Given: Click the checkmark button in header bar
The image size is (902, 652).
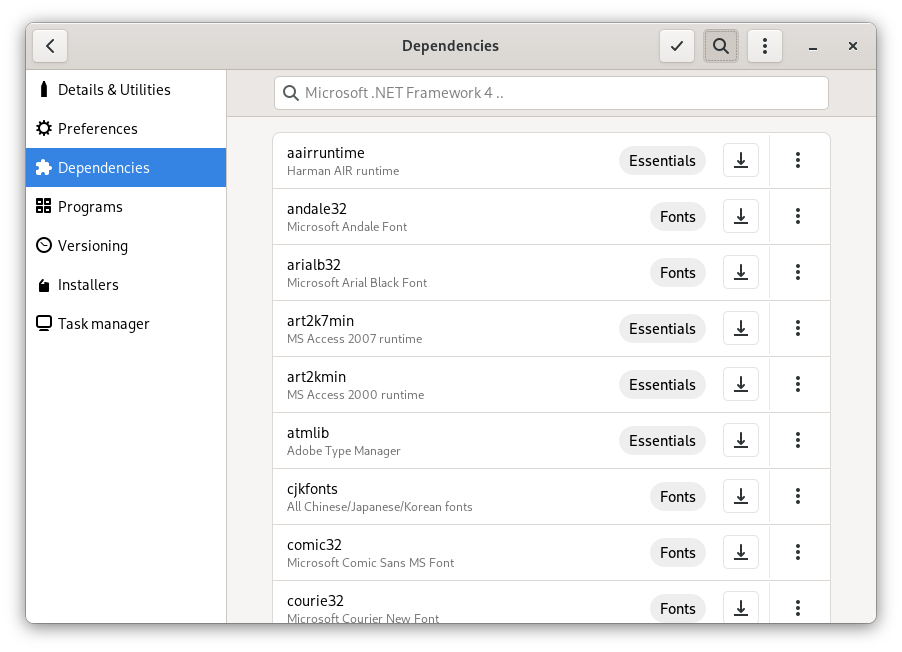Looking at the screenshot, I should pyautogui.click(x=677, y=46).
